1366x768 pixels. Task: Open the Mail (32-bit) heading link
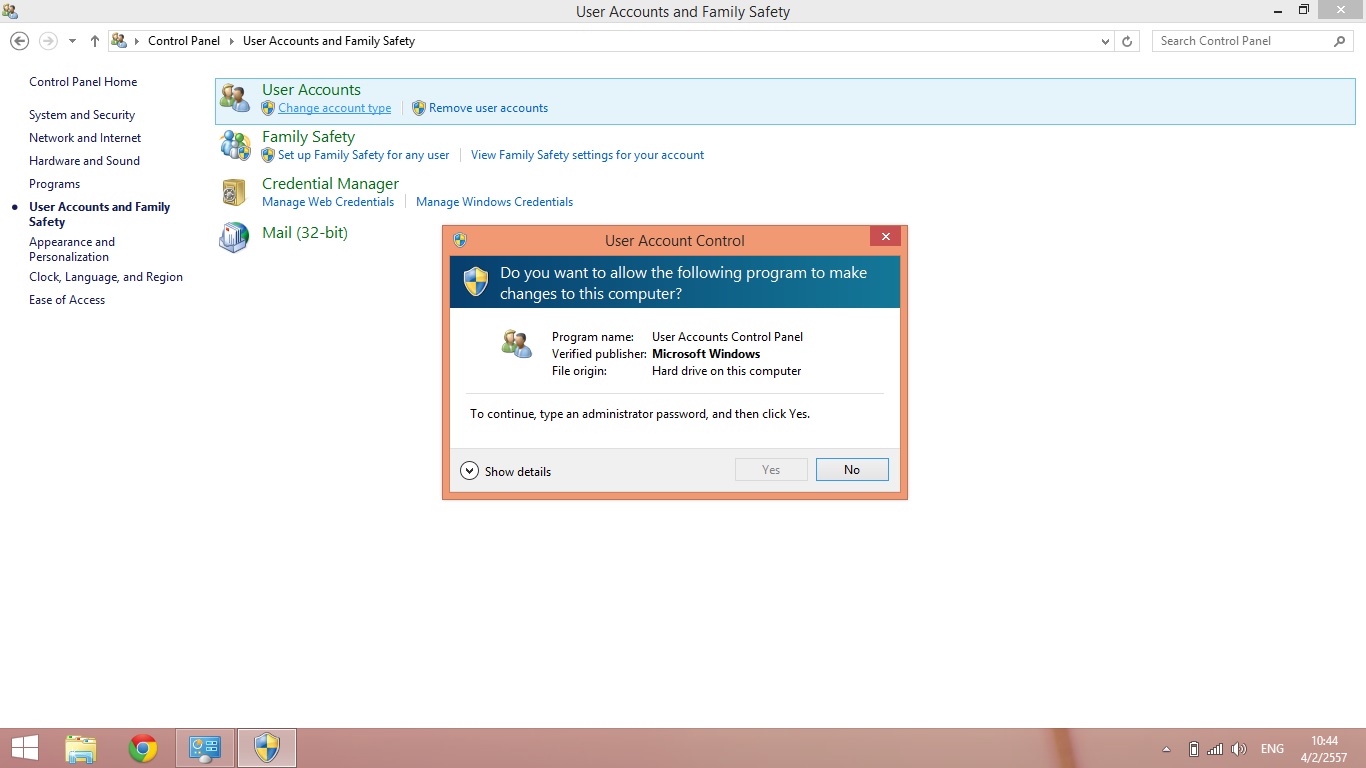[x=305, y=233]
